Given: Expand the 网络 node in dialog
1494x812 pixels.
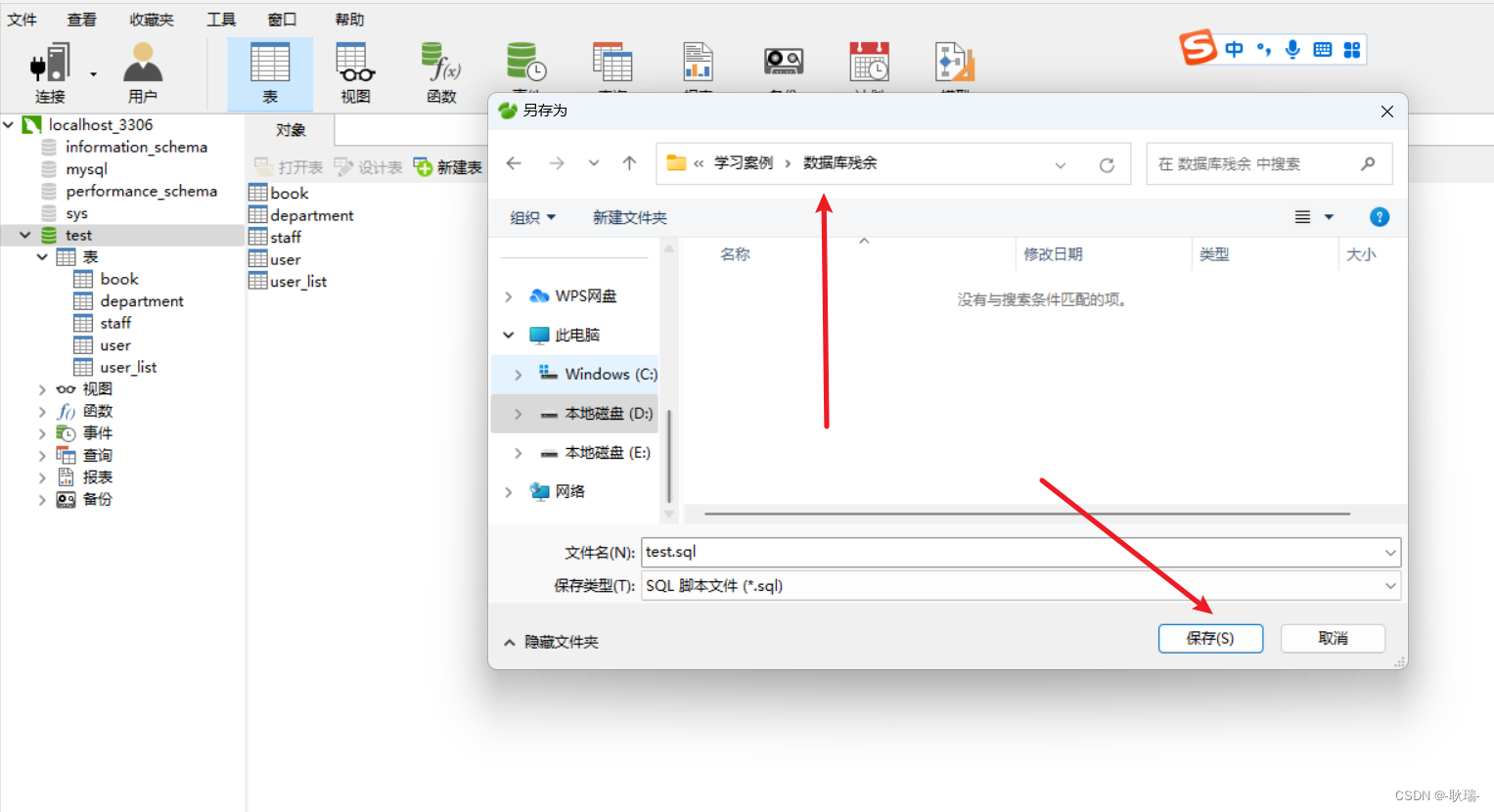Looking at the screenshot, I should coord(508,492).
